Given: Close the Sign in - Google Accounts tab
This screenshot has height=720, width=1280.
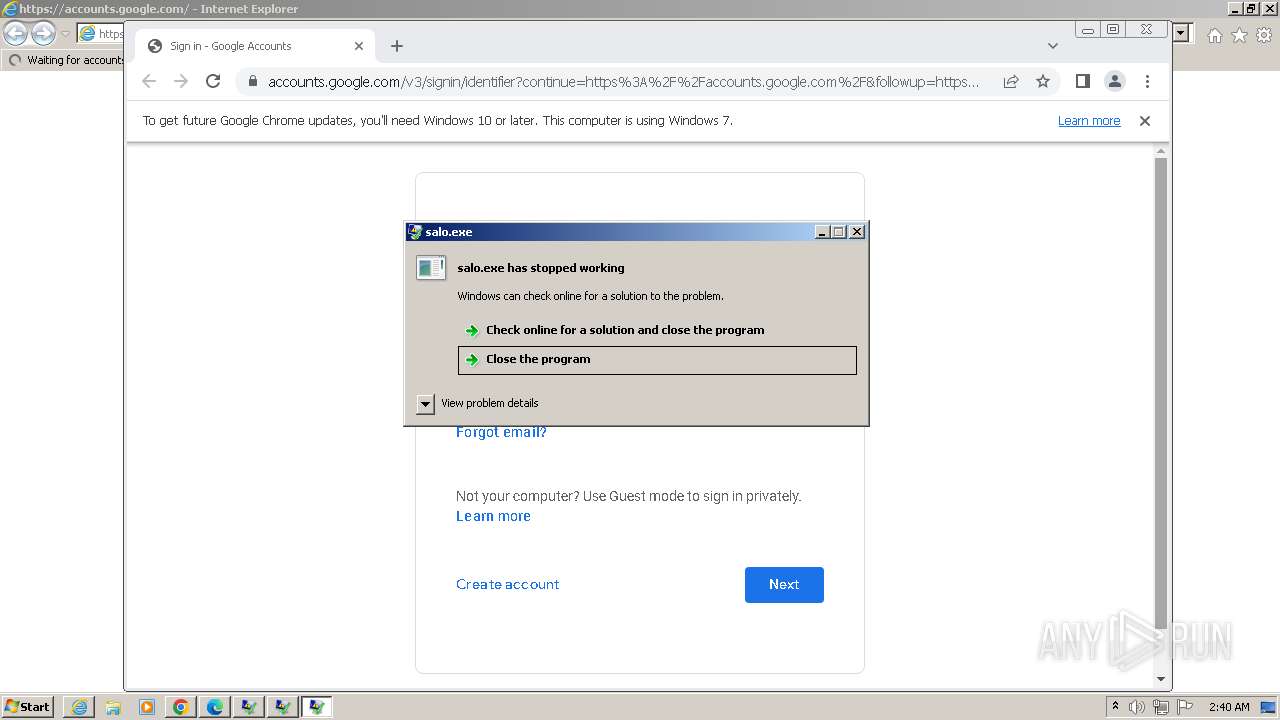Looking at the screenshot, I should click(x=359, y=46).
